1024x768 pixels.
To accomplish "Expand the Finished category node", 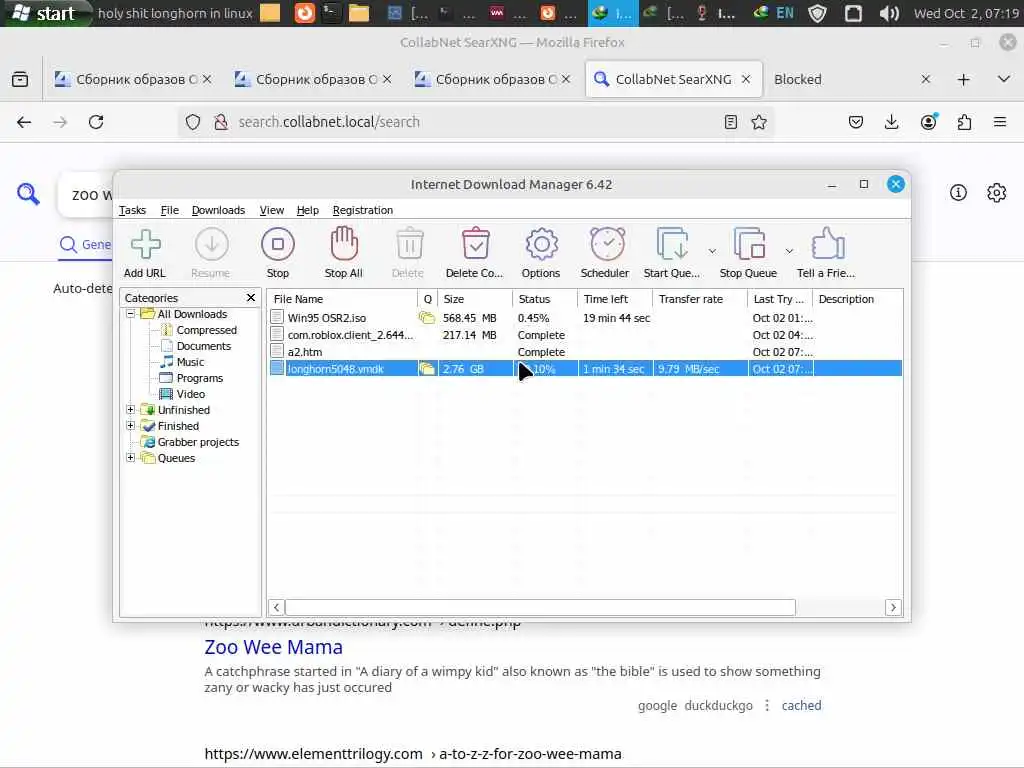I will click(131, 426).
